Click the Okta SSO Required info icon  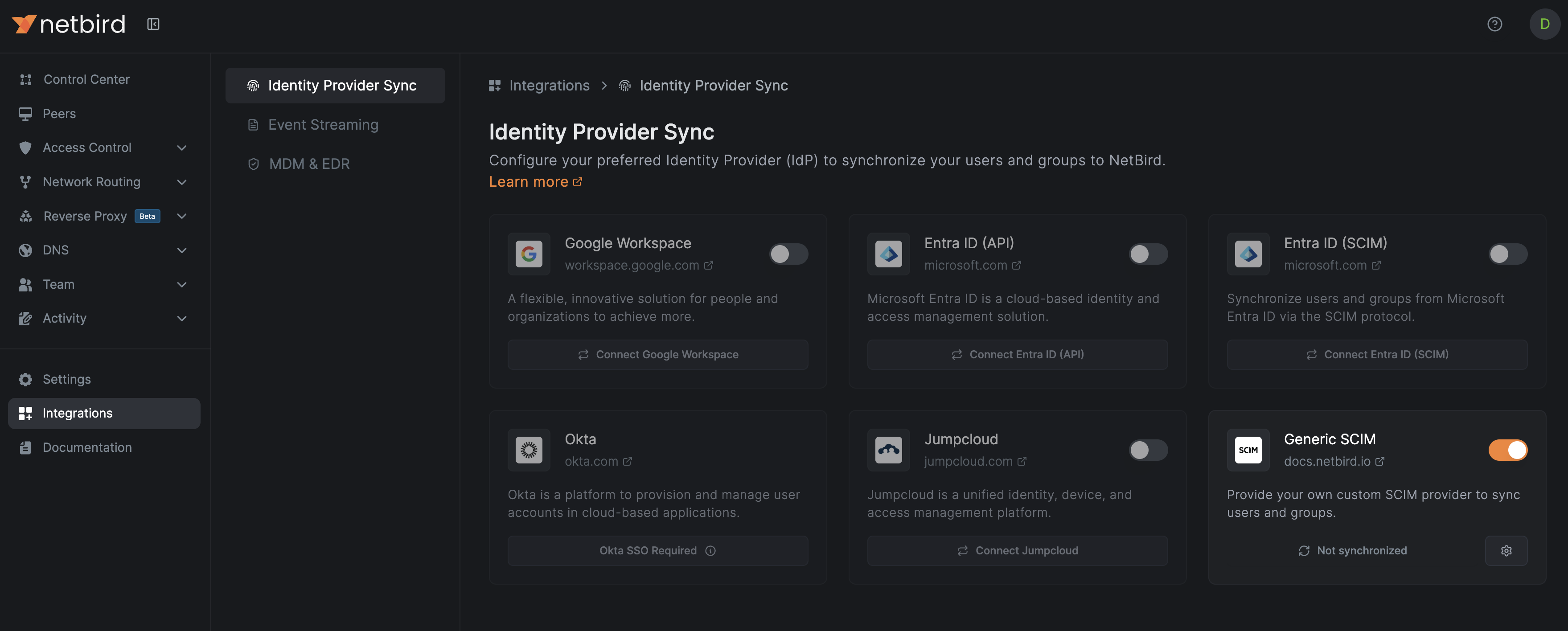point(710,551)
